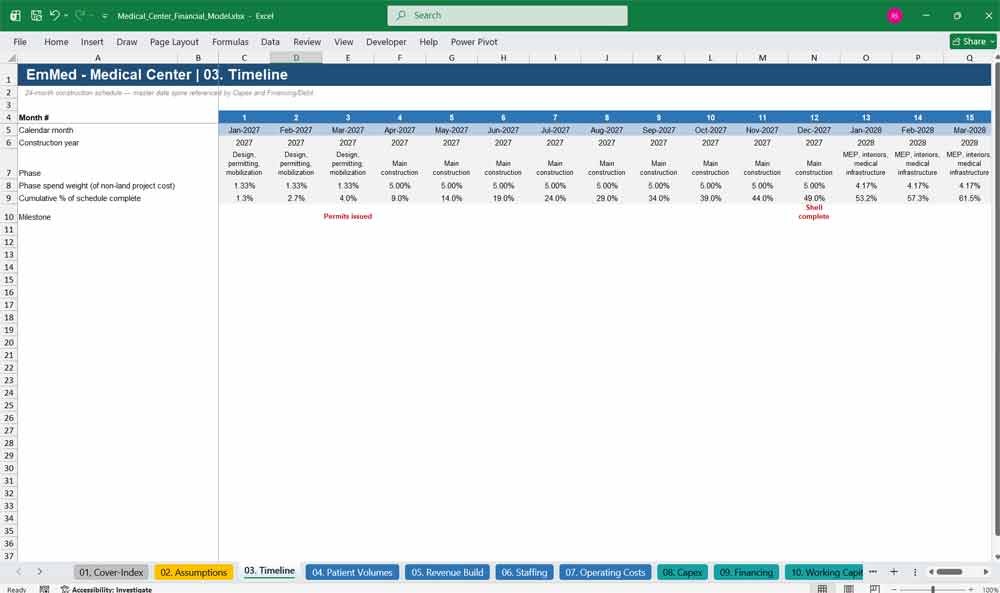Open the Power Pivot tab
Screen dimensions: 1000x593
click(474, 41)
